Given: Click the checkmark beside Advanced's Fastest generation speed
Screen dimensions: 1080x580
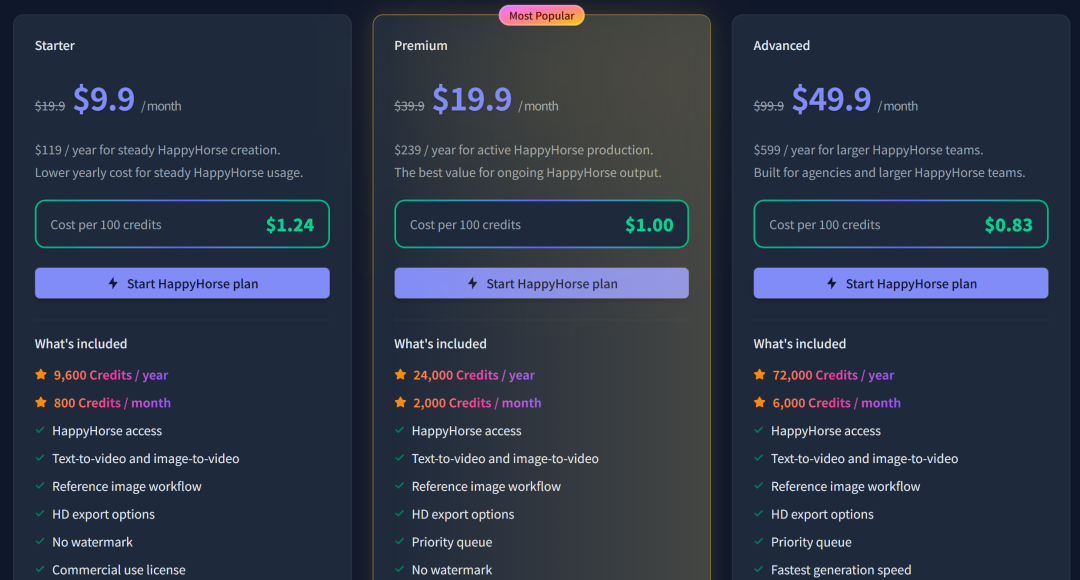Looking at the screenshot, I should tap(759, 570).
